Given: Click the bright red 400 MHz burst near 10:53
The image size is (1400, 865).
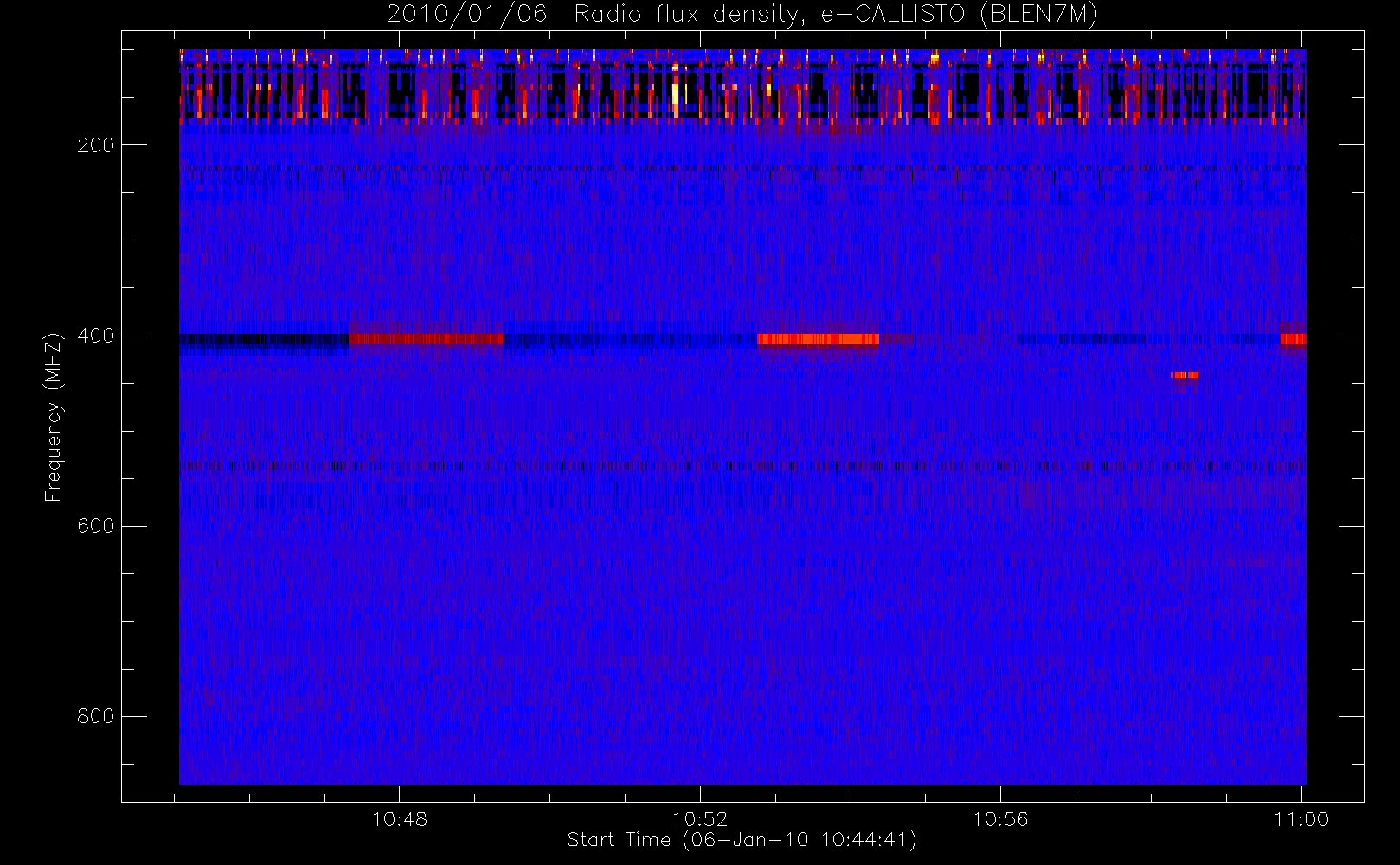Looking at the screenshot, I should click(818, 339).
